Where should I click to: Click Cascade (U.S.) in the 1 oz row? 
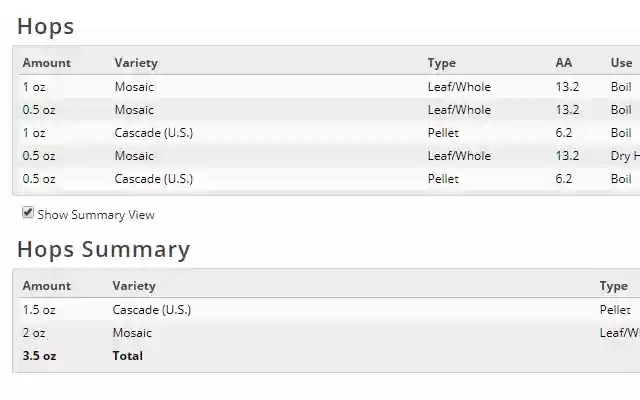153,133
